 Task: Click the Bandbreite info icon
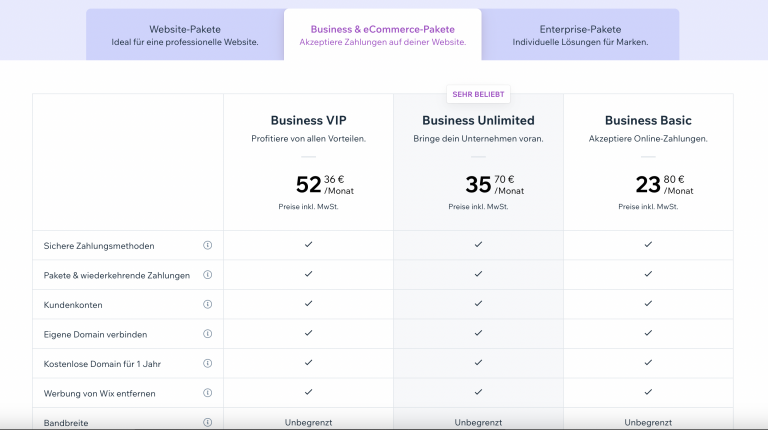tap(208, 423)
